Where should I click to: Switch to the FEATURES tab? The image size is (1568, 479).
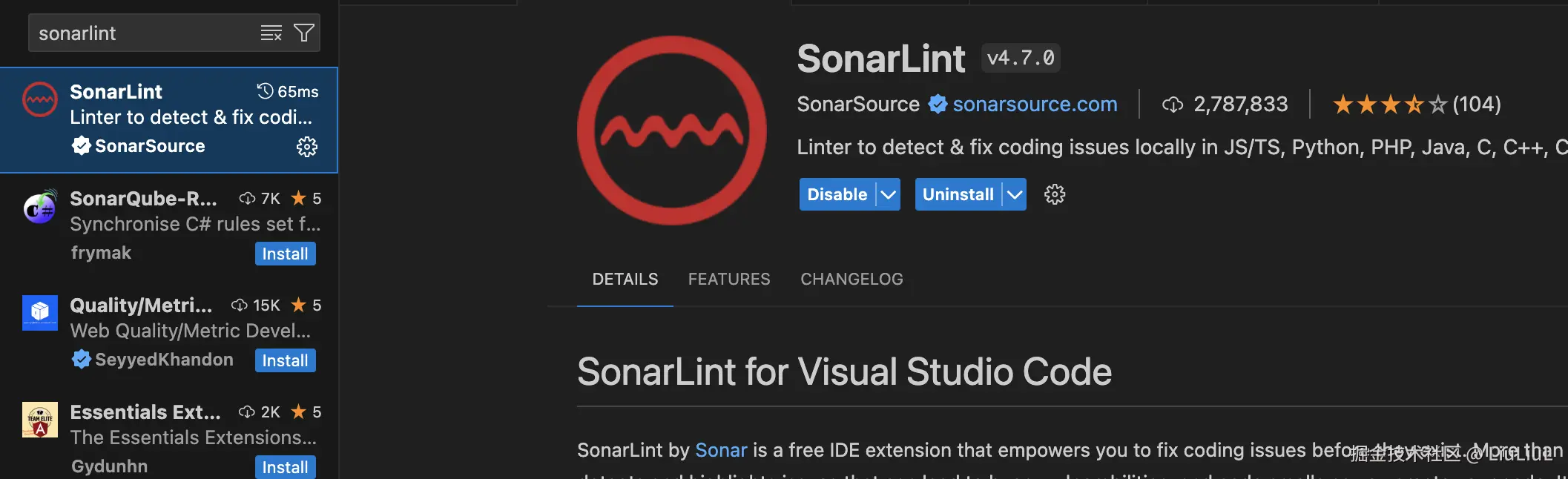pos(729,279)
